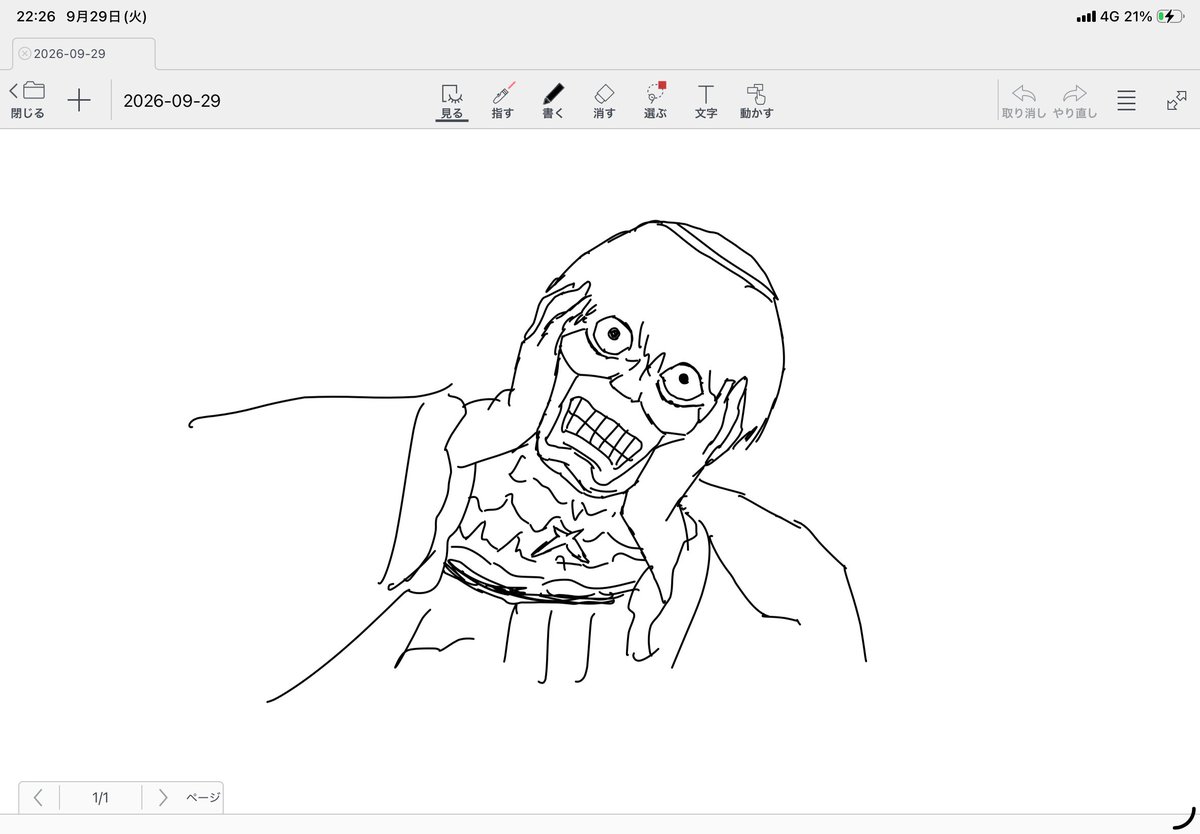Screen dimensions: 1200x834
Task: Click the 1/1 page indicator
Action: pos(100,798)
